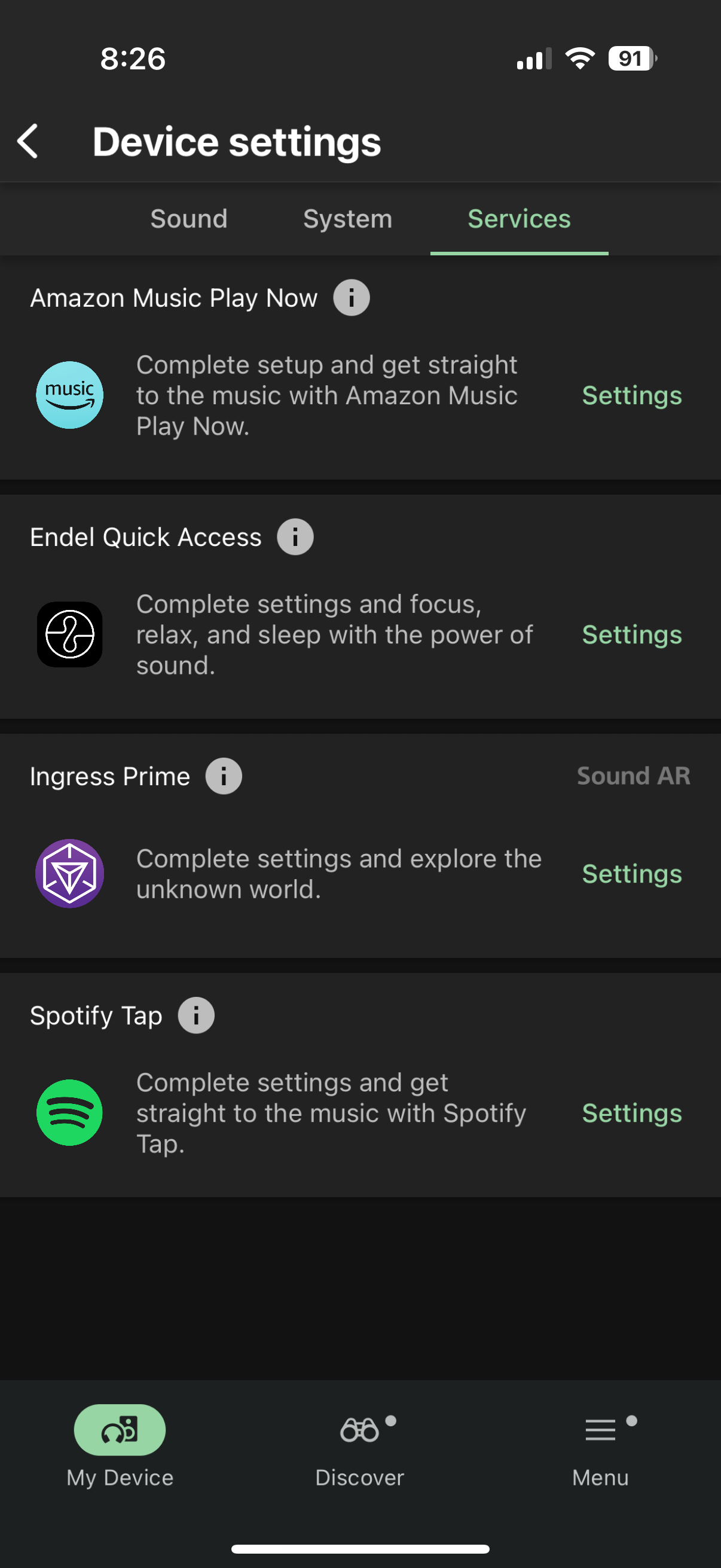Tap the Spotify Tap info icon
721x1568 pixels.
tap(196, 1015)
